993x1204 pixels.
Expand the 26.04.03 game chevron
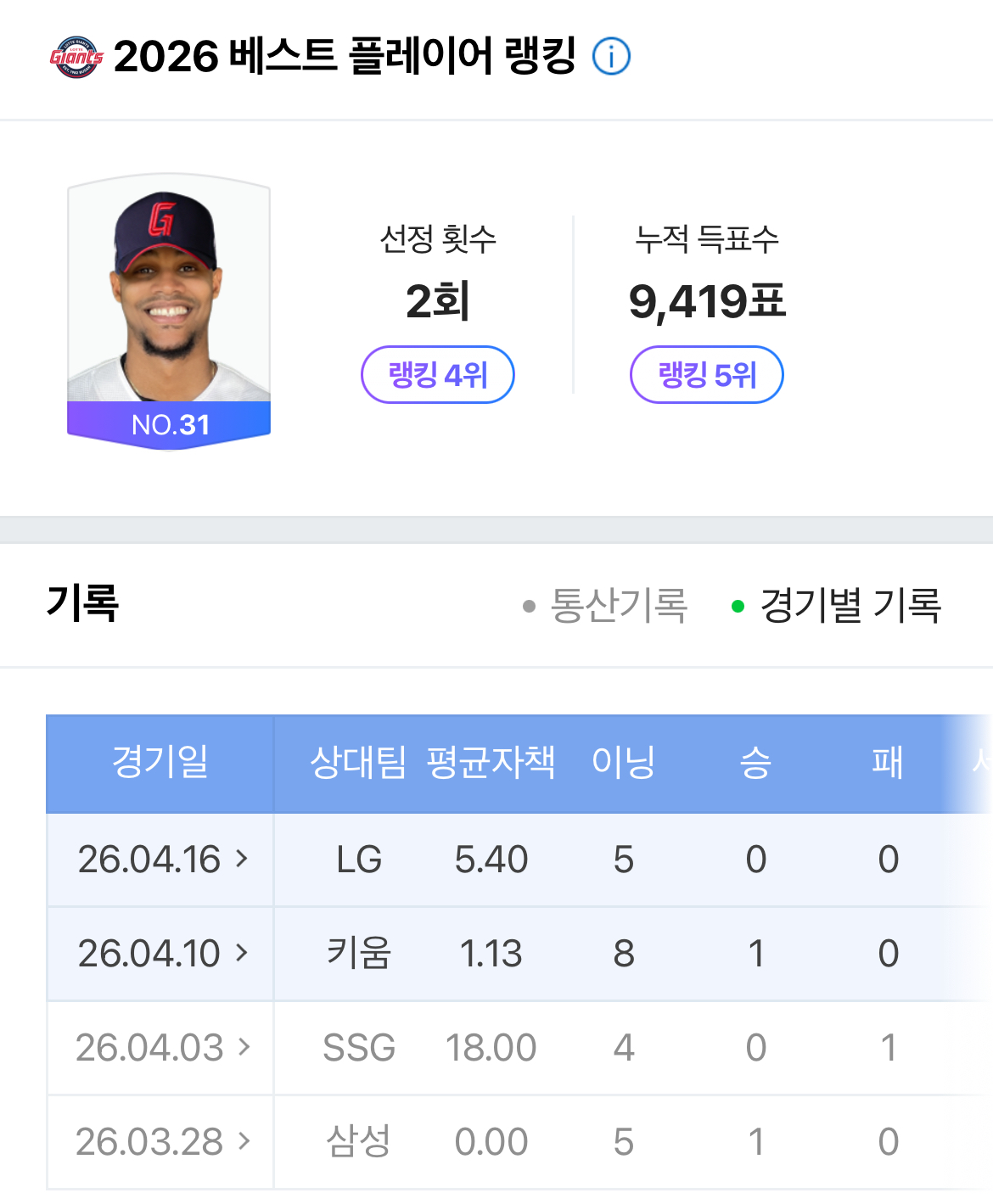pyautogui.click(x=244, y=1047)
